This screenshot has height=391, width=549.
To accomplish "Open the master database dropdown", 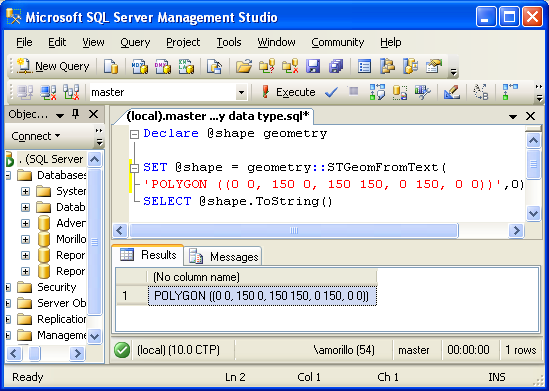I will point(241,93).
